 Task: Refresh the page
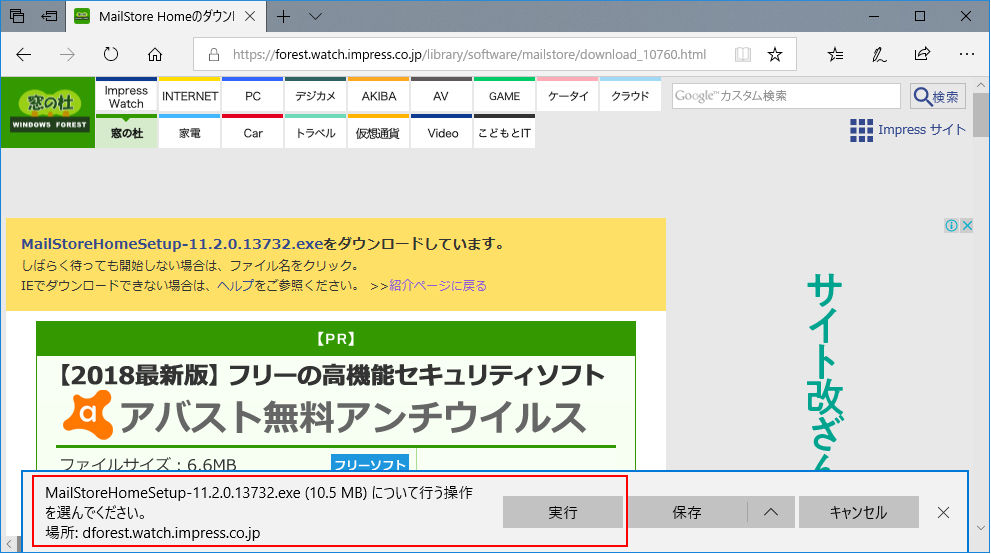click(x=111, y=54)
